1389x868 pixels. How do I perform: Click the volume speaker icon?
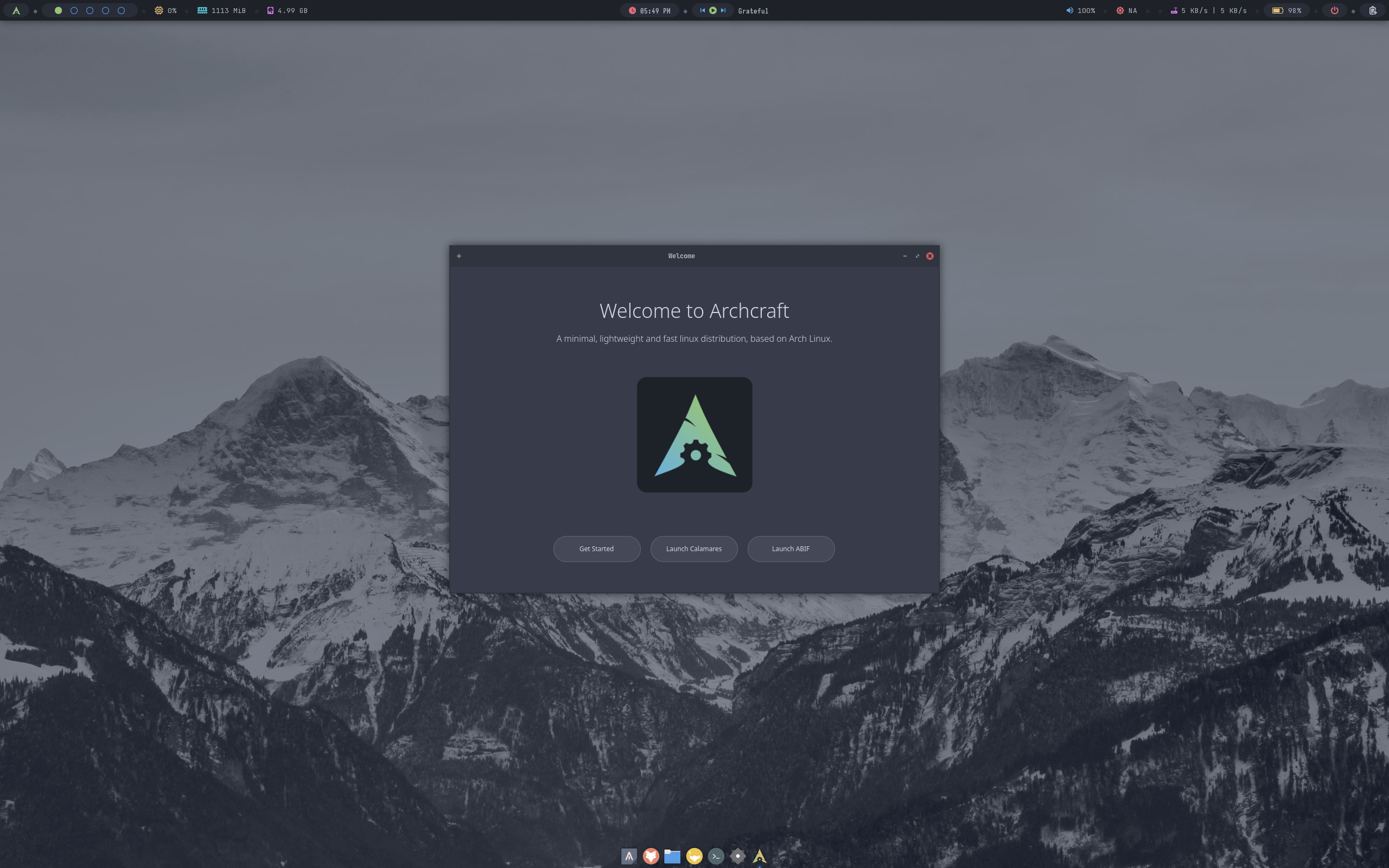click(1069, 10)
